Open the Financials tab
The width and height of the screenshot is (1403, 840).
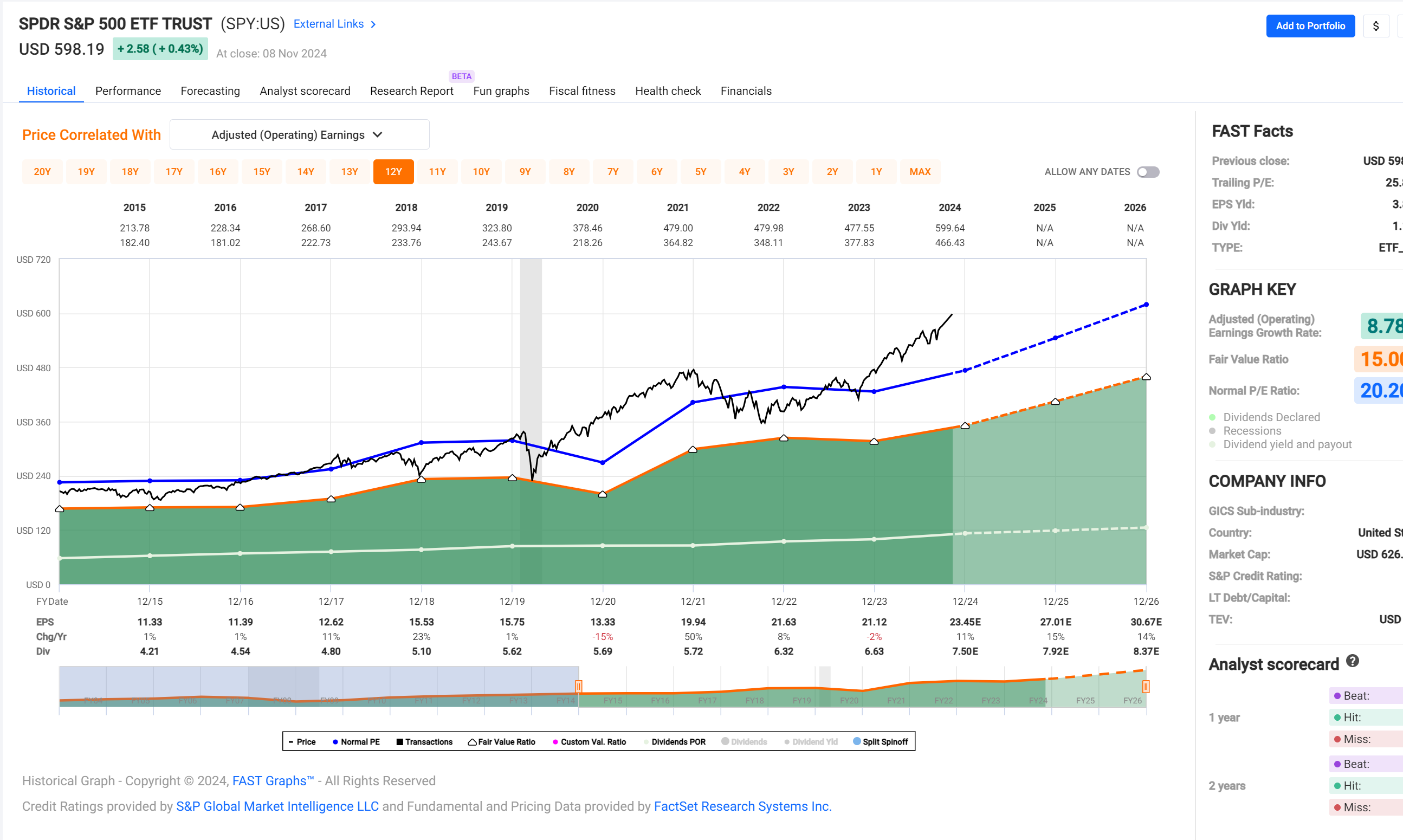(x=746, y=91)
